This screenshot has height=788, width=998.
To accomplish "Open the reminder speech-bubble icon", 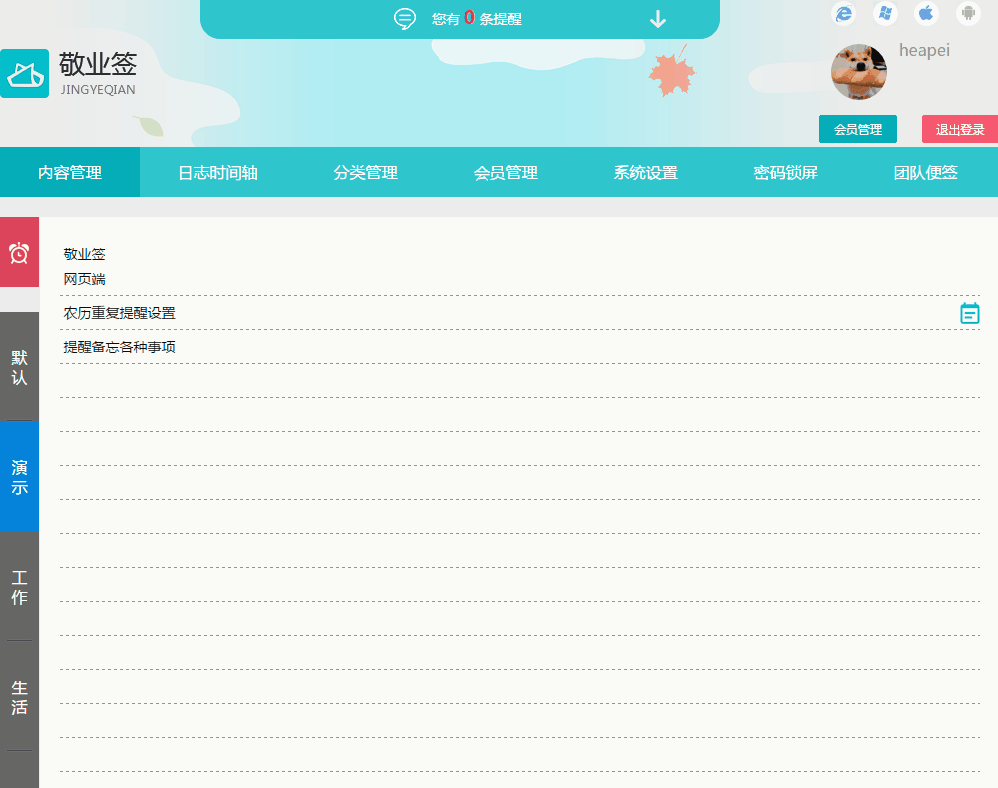I will [x=405, y=18].
